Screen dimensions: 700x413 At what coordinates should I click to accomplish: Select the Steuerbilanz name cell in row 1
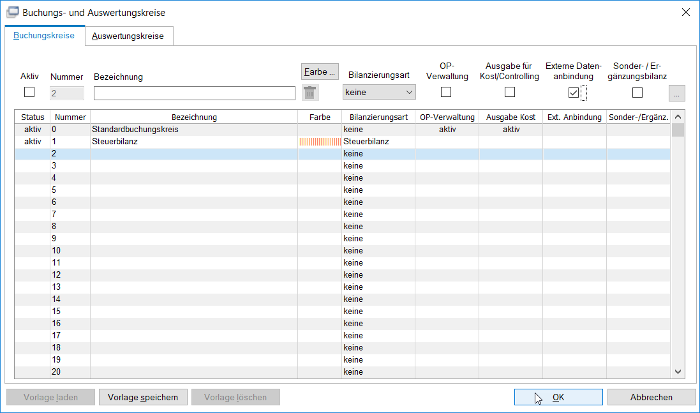(x=194, y=142)
